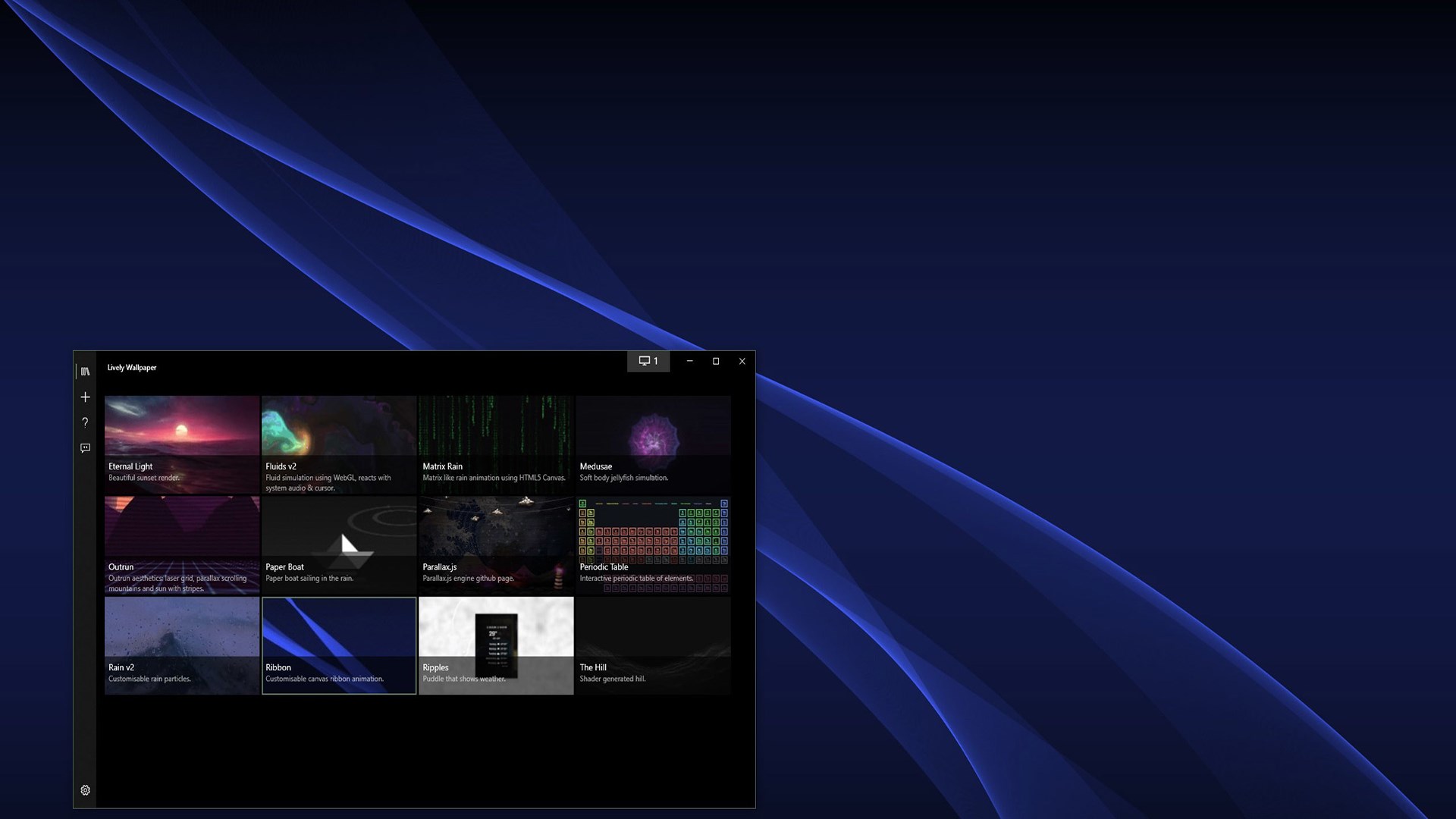Select the Eternal Light wallpaper

pyautogui.click(x=182, y=444)
